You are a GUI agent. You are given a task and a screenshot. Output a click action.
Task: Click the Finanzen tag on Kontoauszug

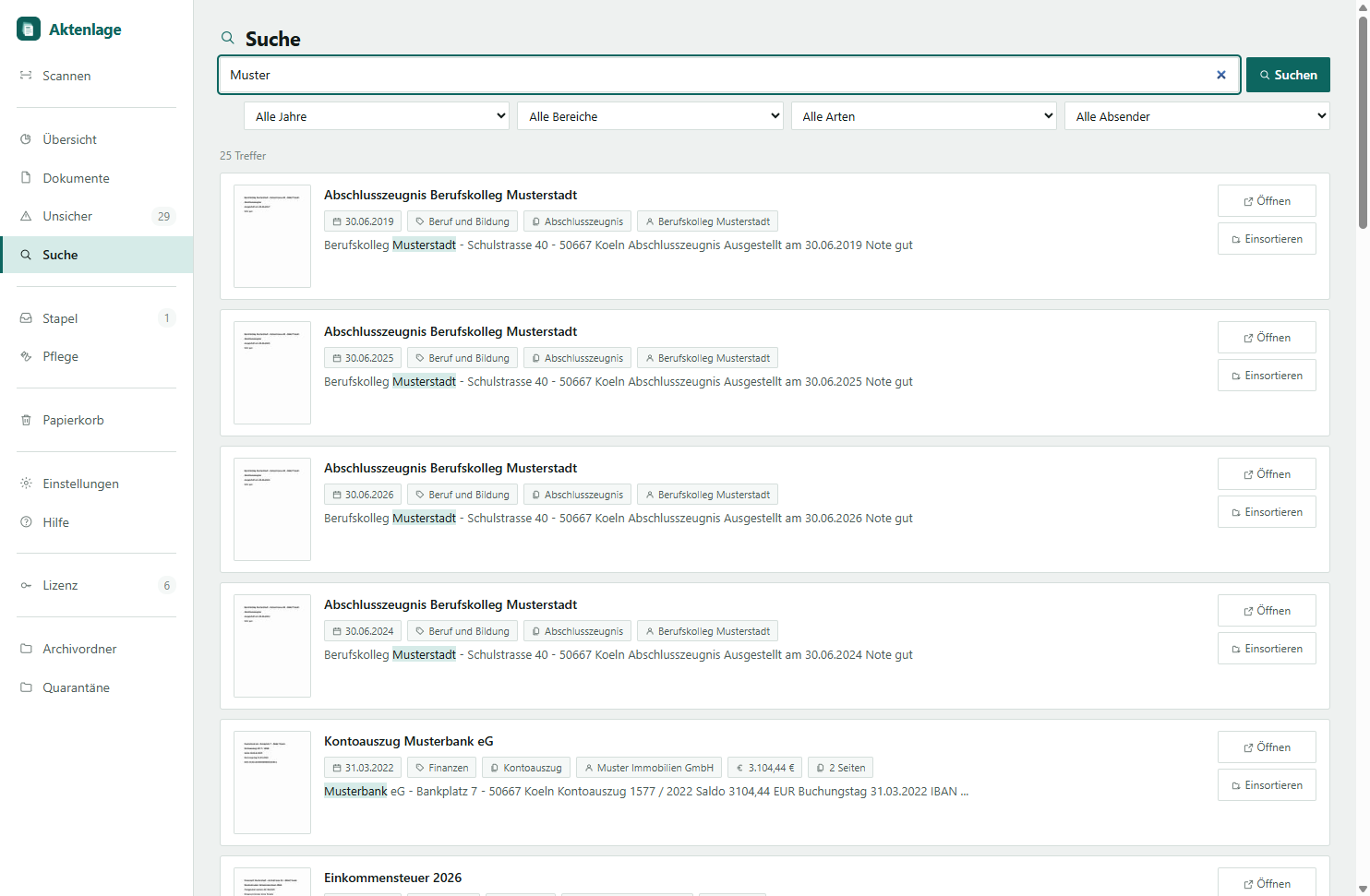coord(442,768)
